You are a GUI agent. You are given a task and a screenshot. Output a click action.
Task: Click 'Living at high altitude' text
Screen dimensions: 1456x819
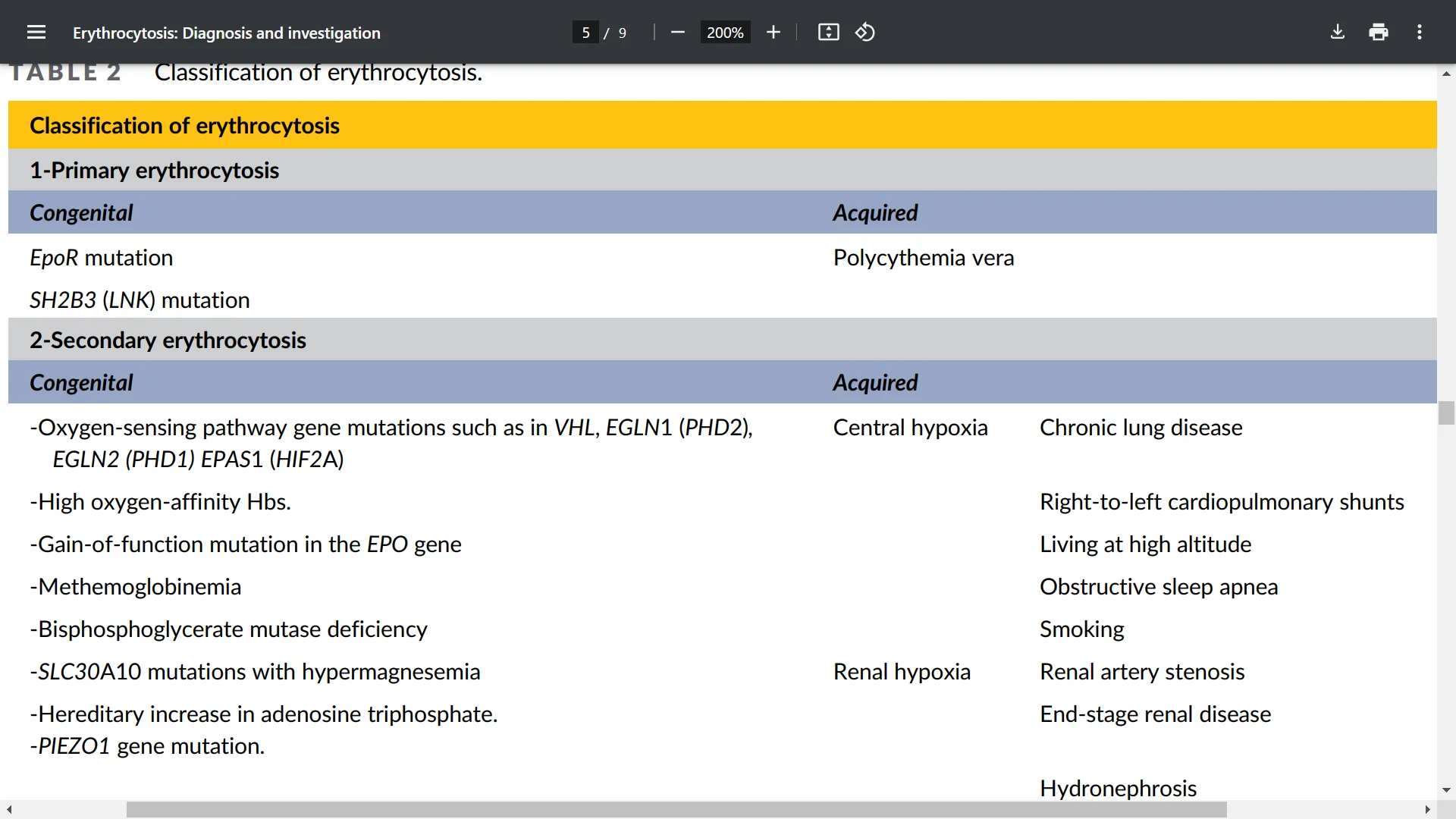pyautogui.click(x=1145, y=544)
